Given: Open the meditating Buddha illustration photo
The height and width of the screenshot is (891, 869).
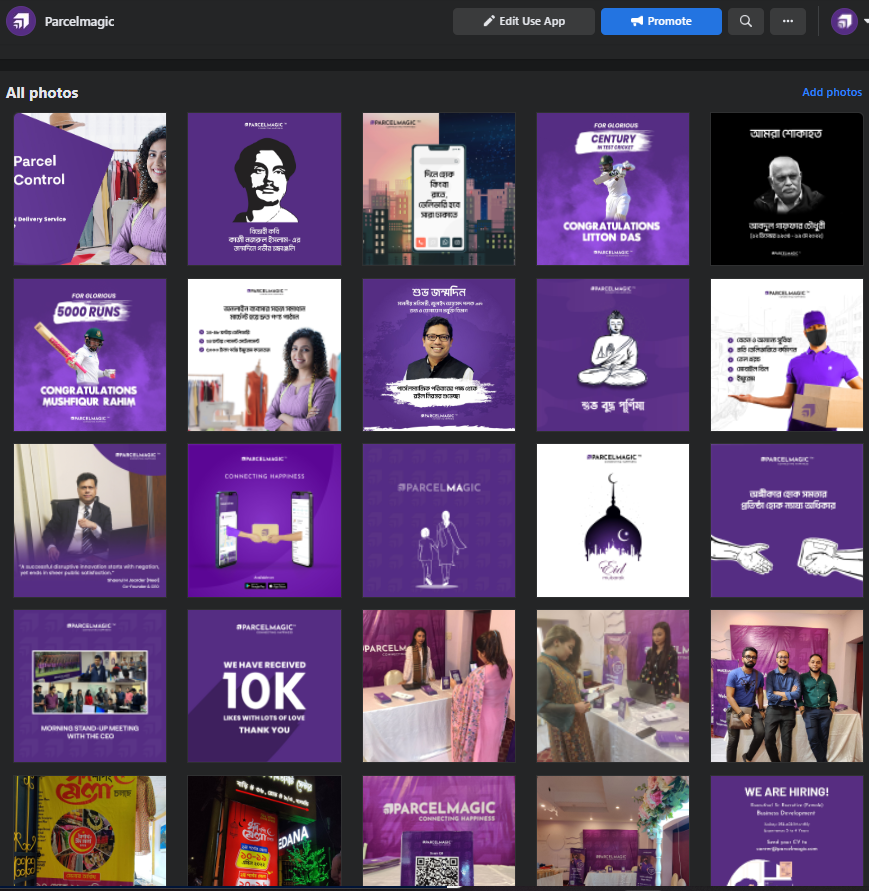Looking at the screenshot, I should click(613, 355).
